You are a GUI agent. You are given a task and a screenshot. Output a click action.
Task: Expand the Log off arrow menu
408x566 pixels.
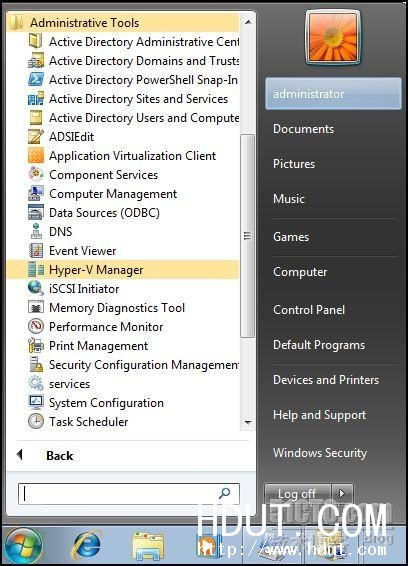click(342, 493)
